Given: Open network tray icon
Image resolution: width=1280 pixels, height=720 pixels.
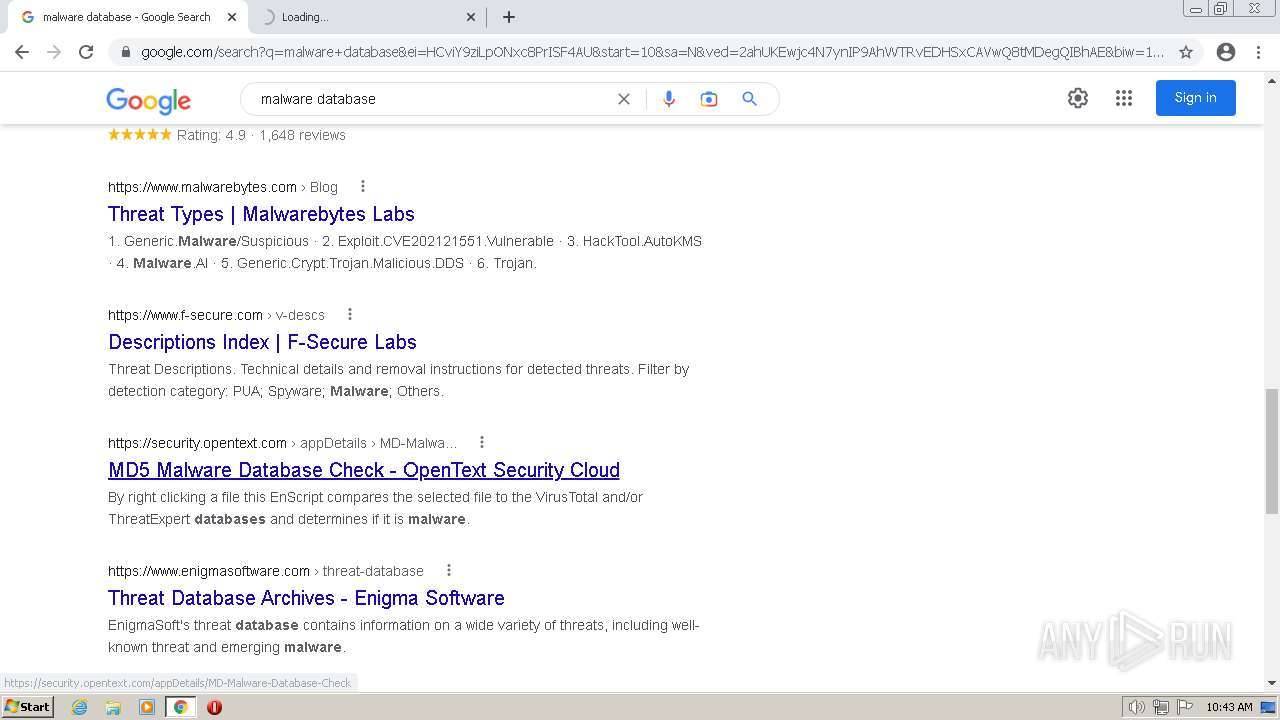Looking at the screenshot, I should point(1161,707).
